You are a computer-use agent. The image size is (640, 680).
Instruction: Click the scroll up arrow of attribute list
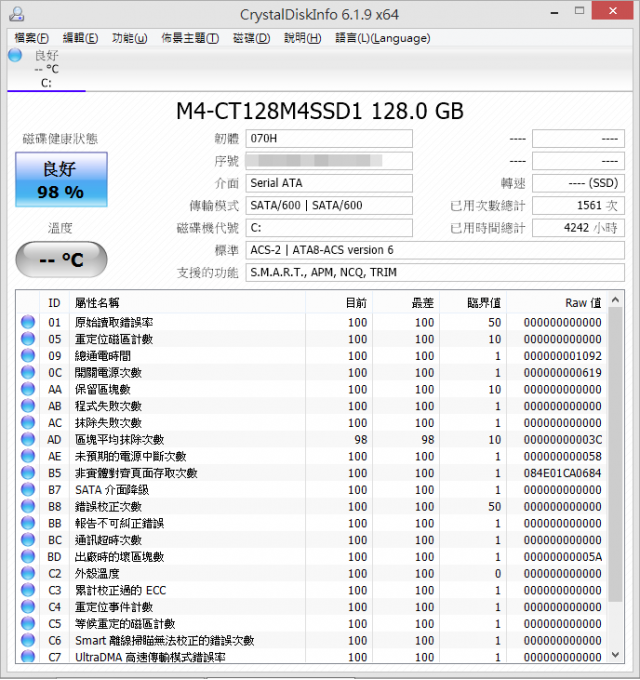615,300
